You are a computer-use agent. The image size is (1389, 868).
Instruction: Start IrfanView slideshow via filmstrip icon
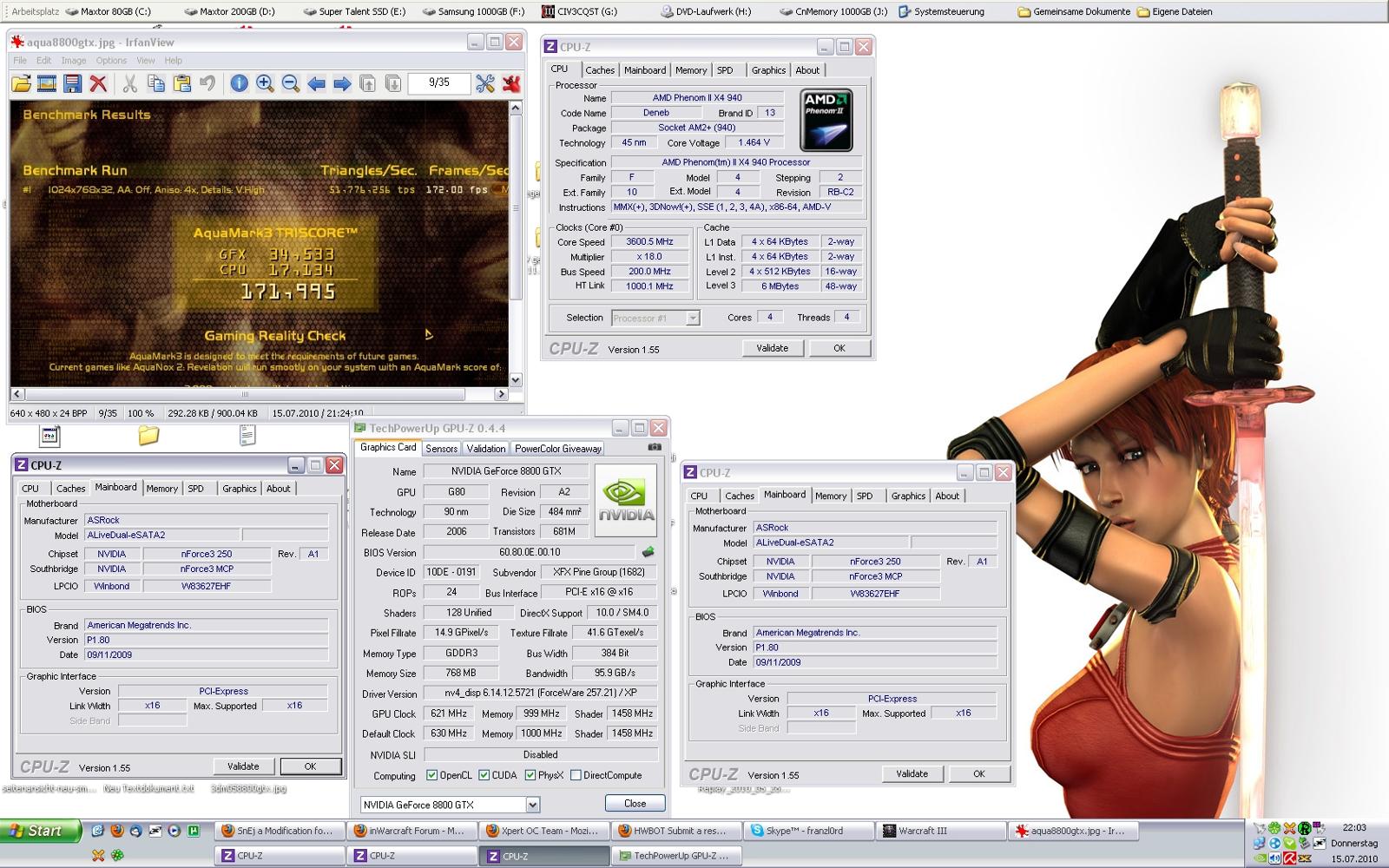[x=47, y=83]
